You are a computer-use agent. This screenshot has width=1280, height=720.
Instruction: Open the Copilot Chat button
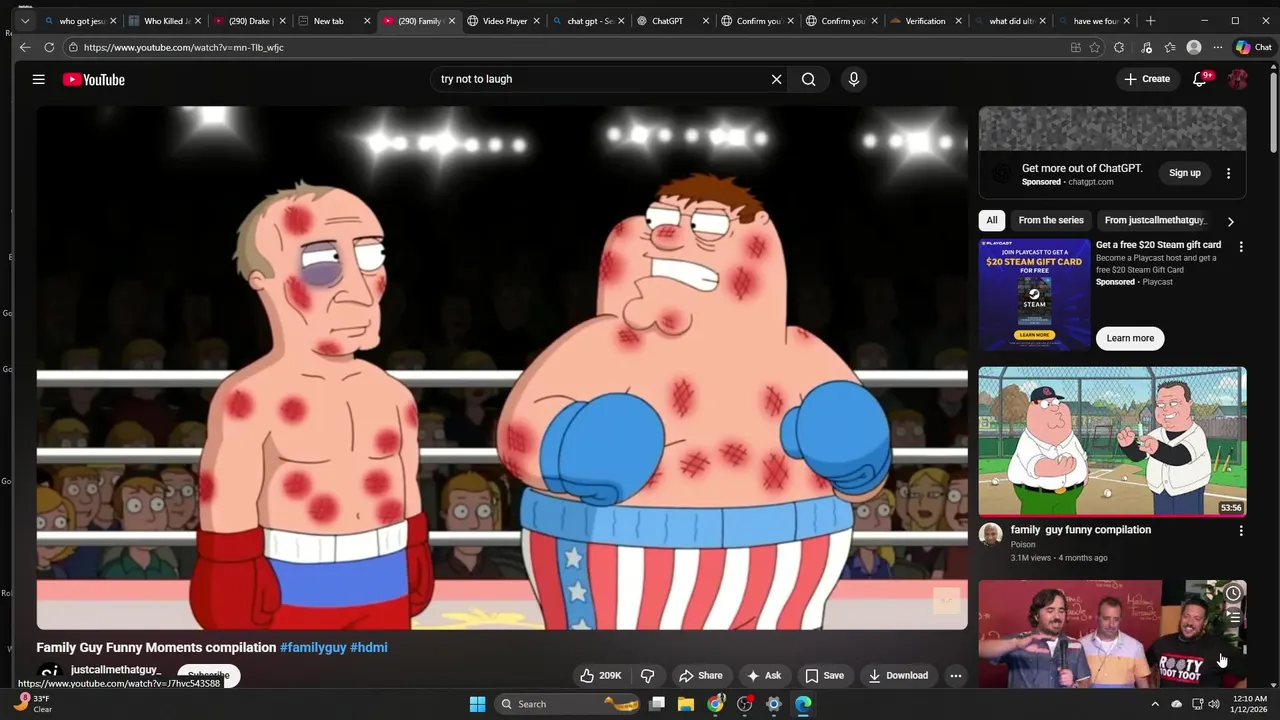pyautogui.click(x=1254, y=47)
